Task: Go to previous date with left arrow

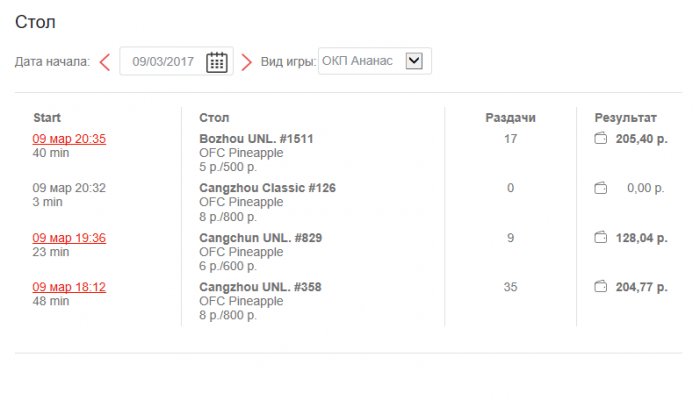Action: coord(105,62)
